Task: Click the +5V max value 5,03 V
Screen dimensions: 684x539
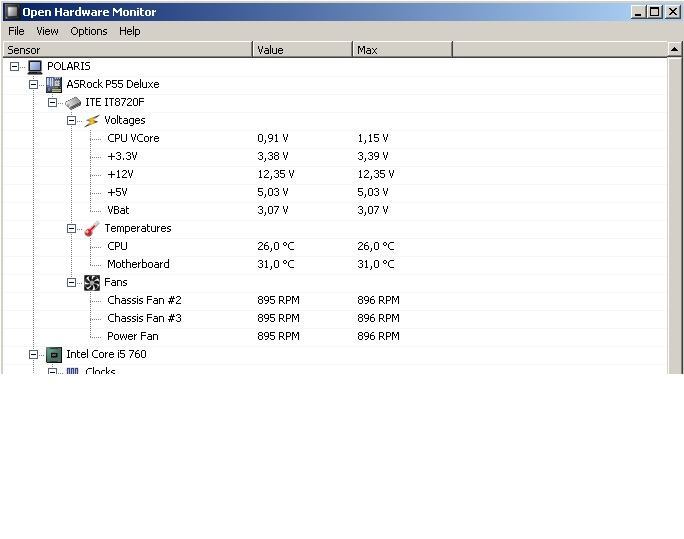Action: tap(373, 192)
